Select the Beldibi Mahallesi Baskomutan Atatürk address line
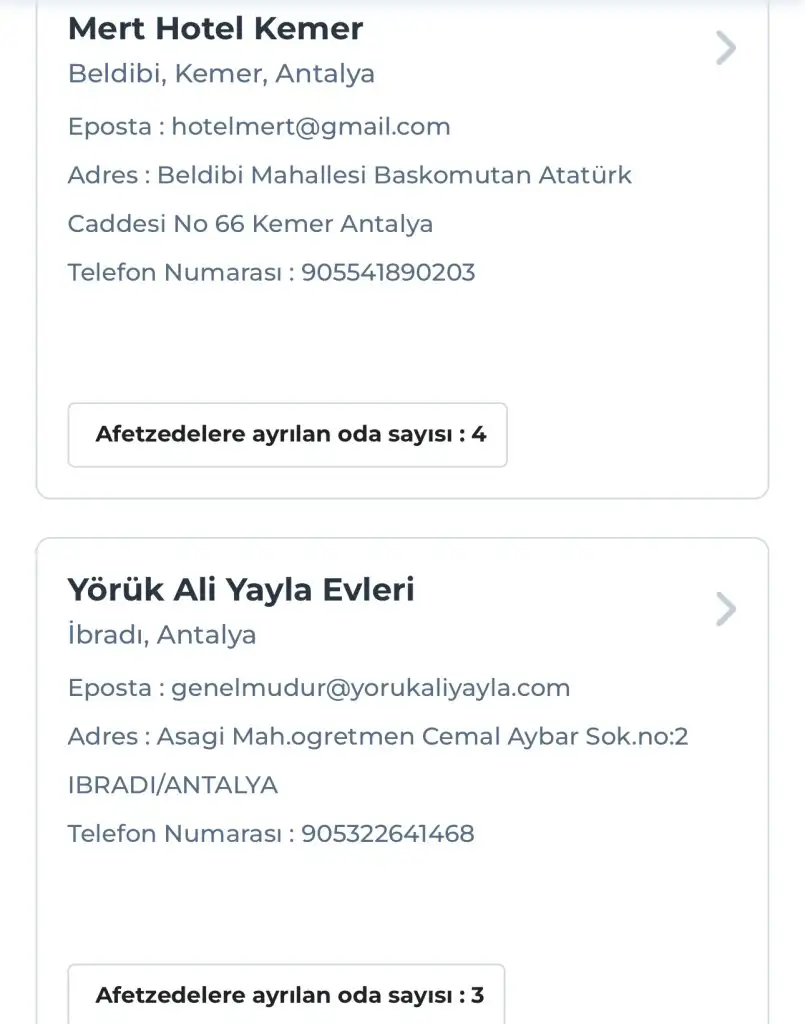This screenshot has height=1024, width=805. (x=395, y=176)
